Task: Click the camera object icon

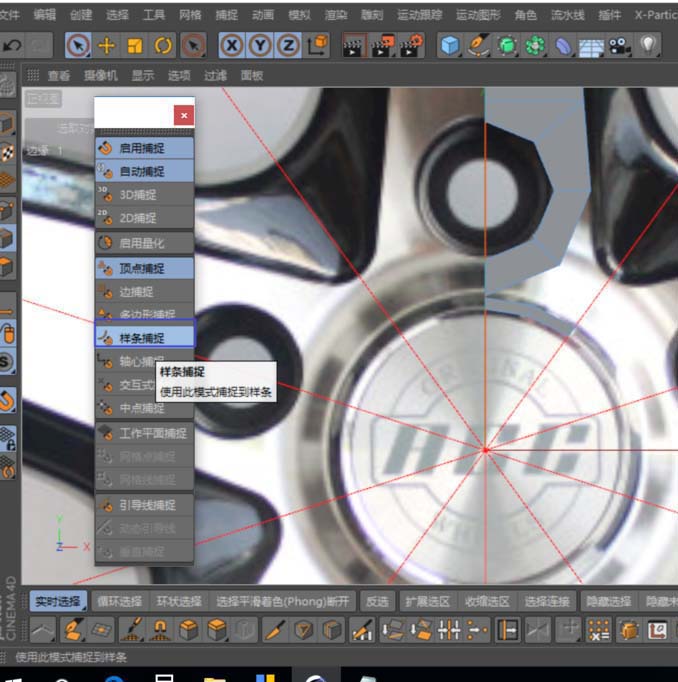Action: [620, 45]
